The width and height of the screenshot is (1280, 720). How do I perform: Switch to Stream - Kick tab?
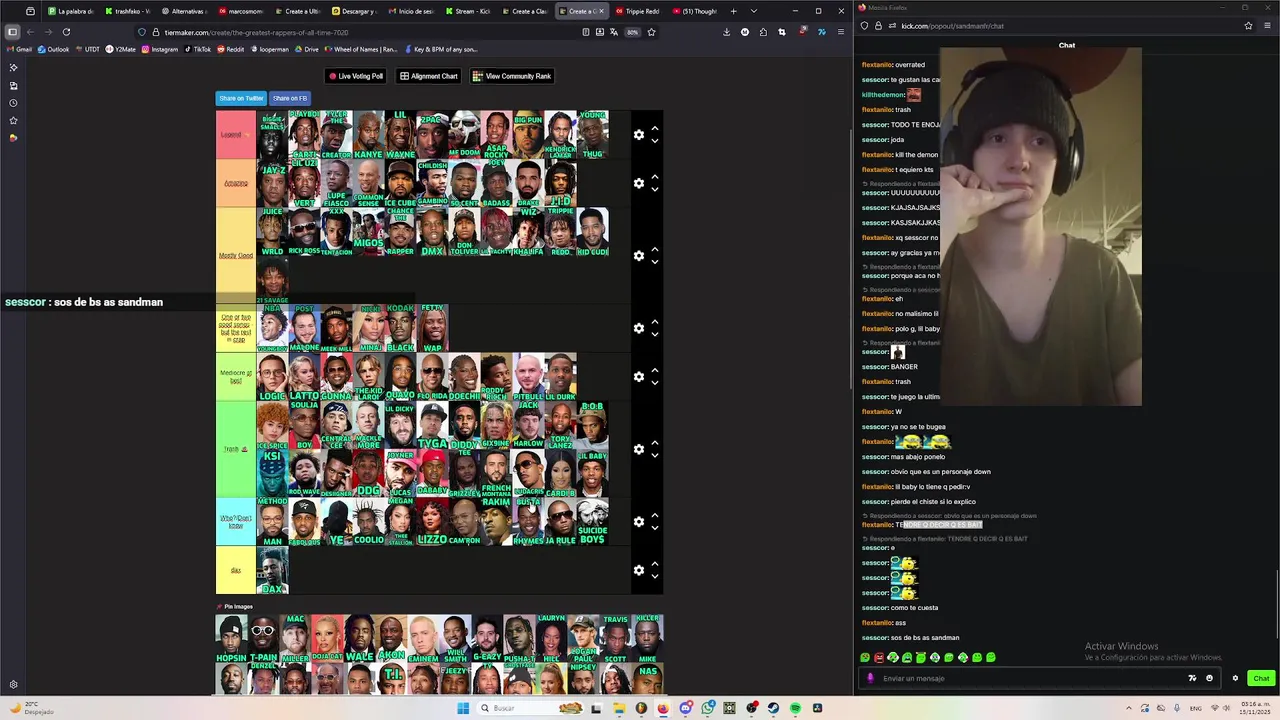point(467,11)
